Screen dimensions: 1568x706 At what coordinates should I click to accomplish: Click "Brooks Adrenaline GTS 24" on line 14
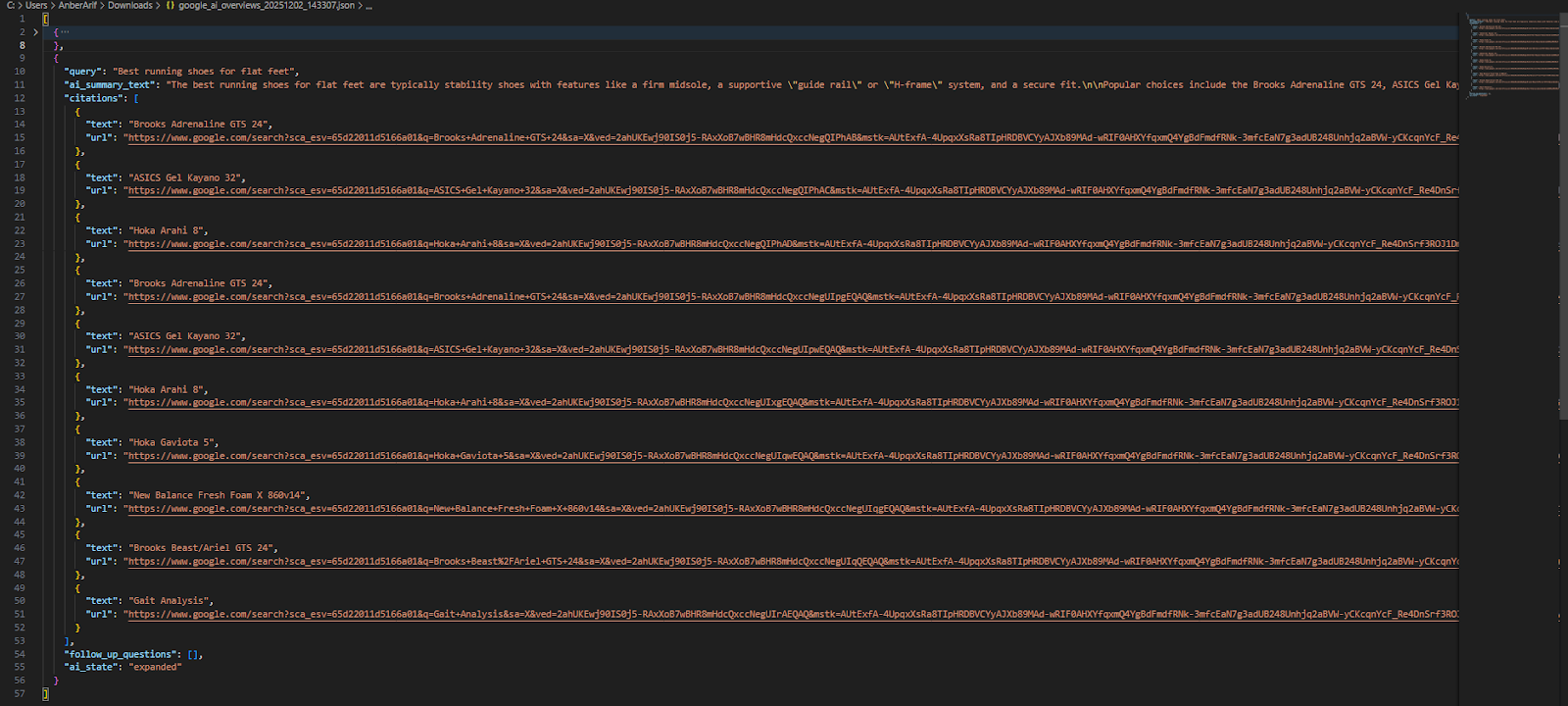(x=199, y=125)
